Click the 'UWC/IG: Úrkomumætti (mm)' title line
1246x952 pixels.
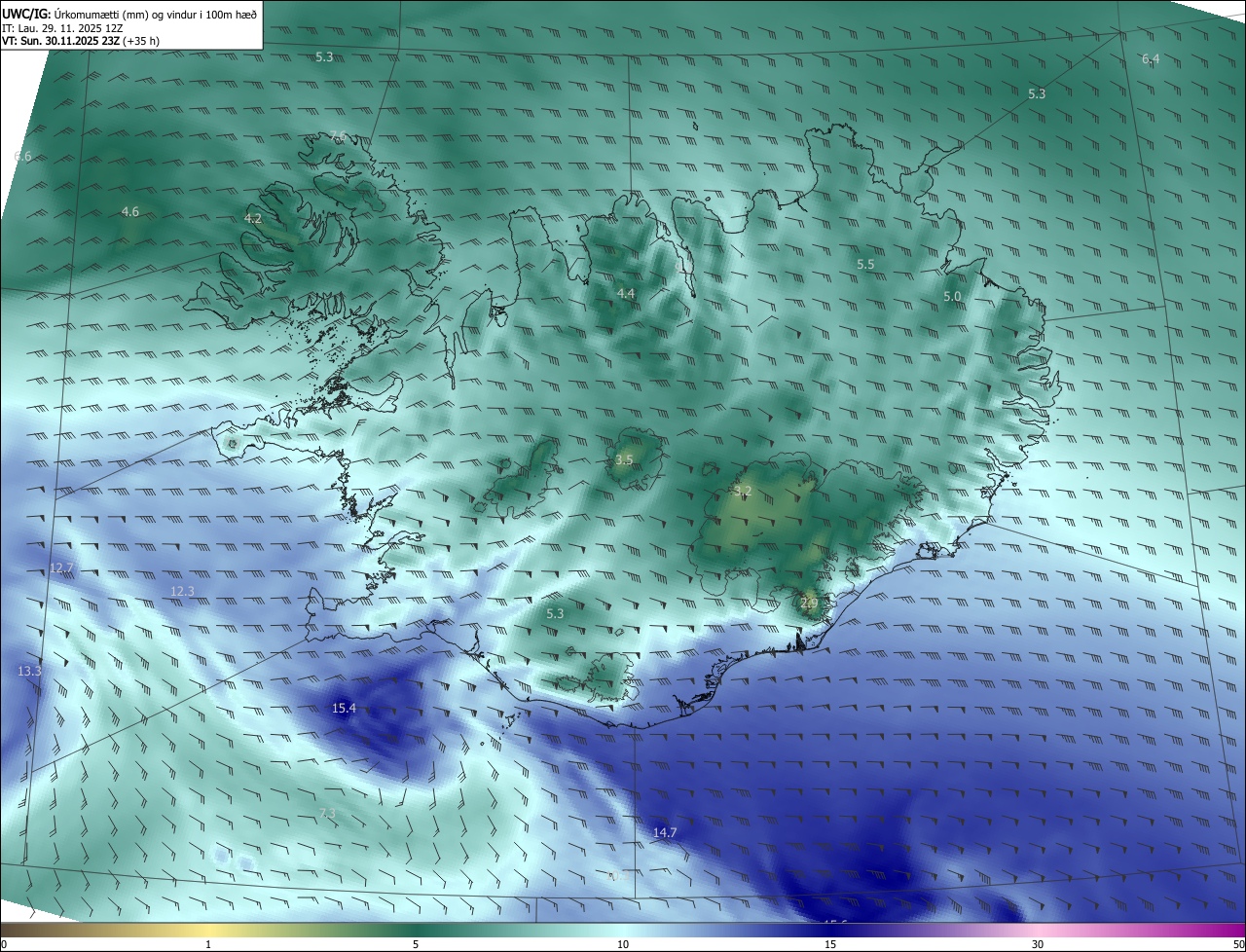(x=130, y=13)
